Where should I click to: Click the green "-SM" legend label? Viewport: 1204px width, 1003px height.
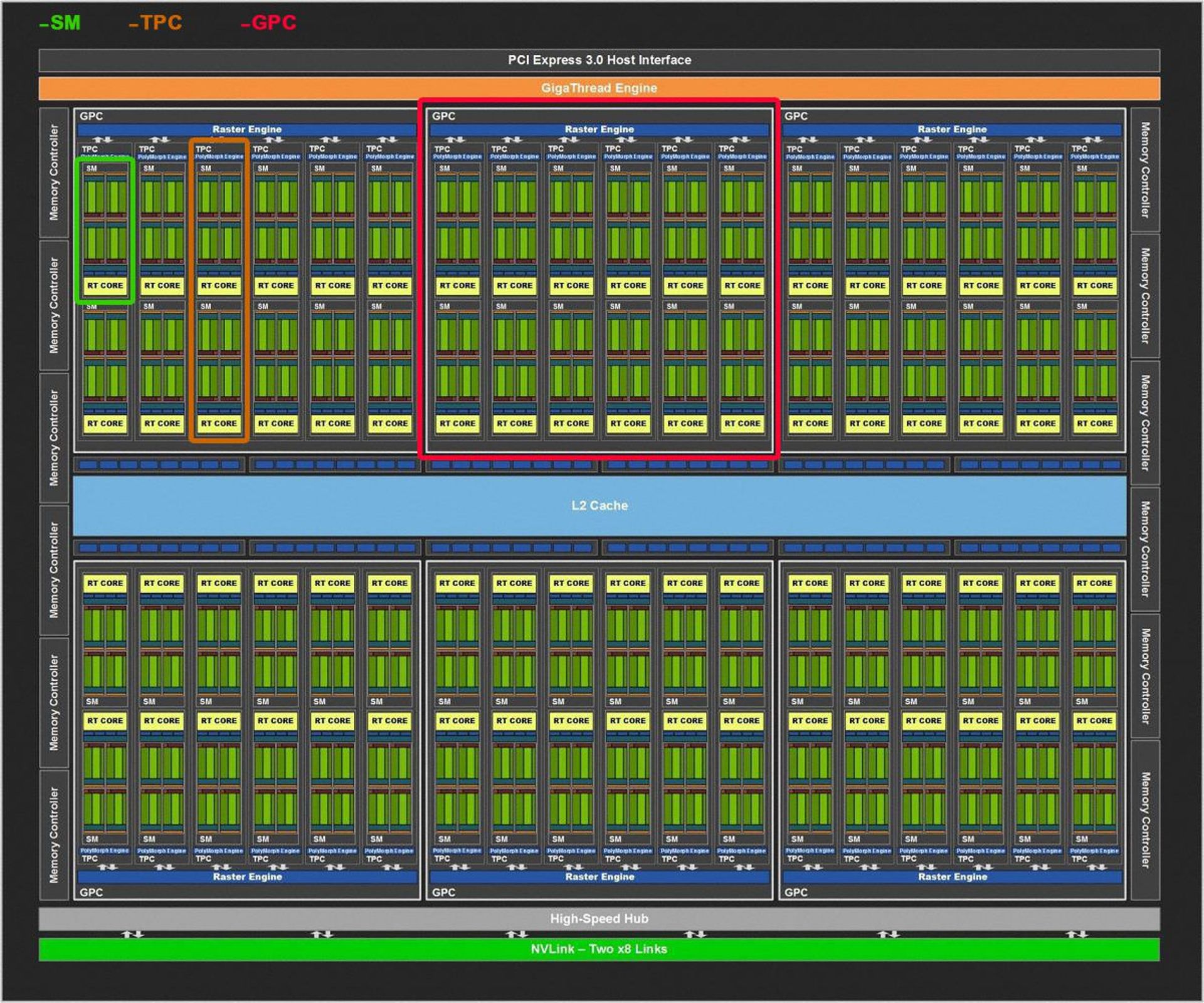[x=60, y=23]
